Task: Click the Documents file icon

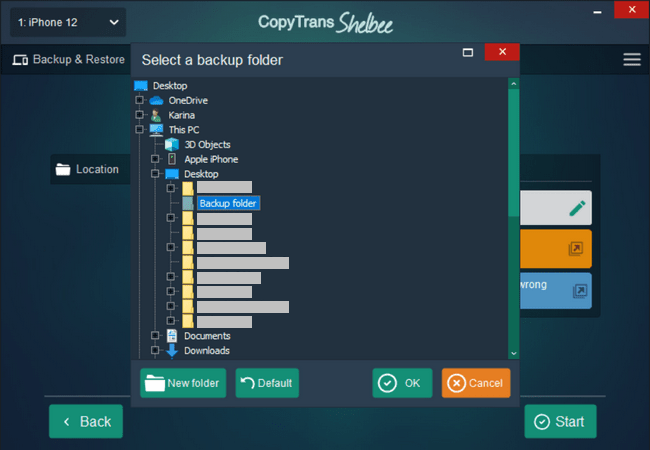Action: pyautogui.click(x=172, y=336)
